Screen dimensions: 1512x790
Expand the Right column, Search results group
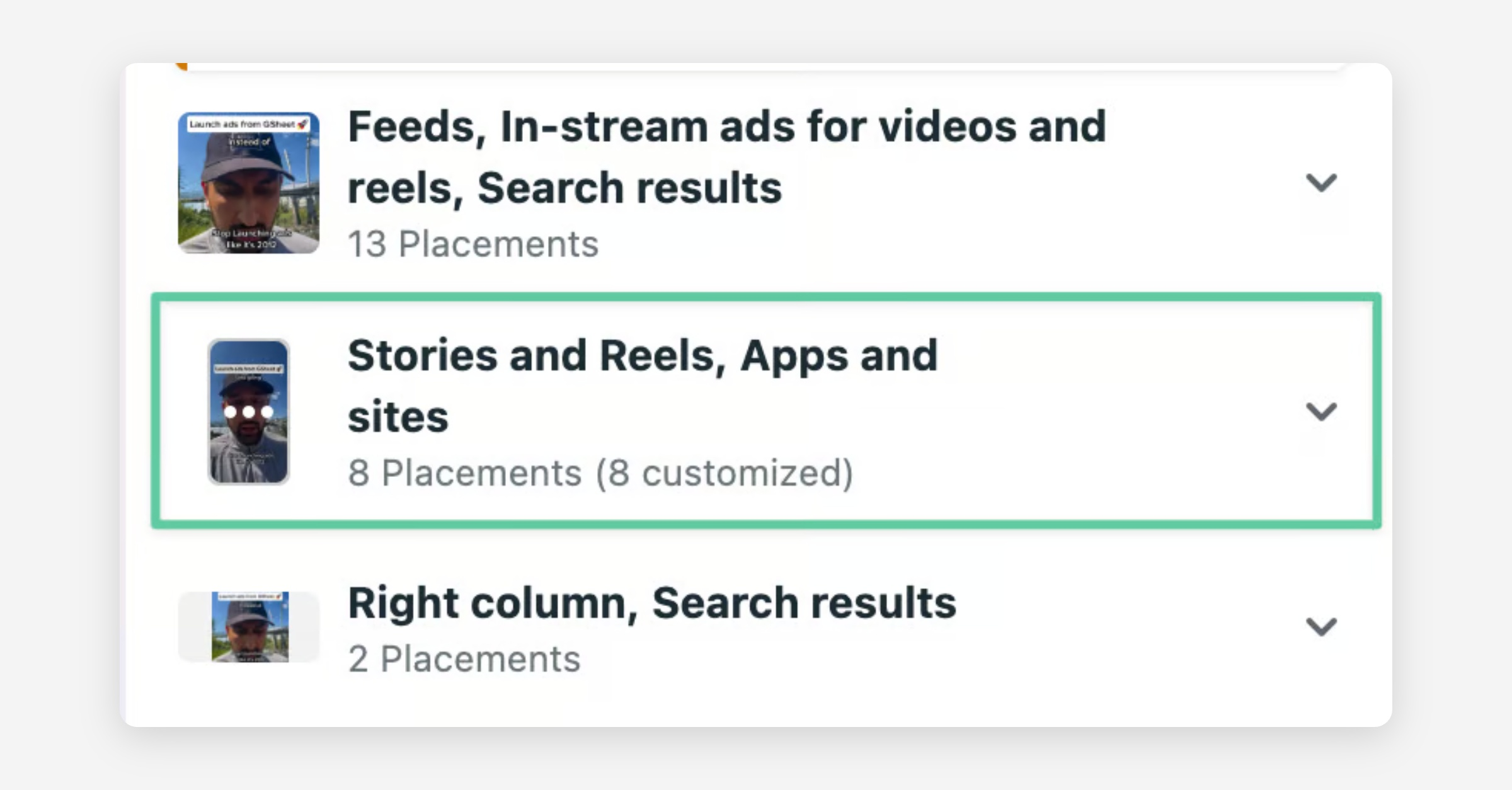(x=1320, y=627)
